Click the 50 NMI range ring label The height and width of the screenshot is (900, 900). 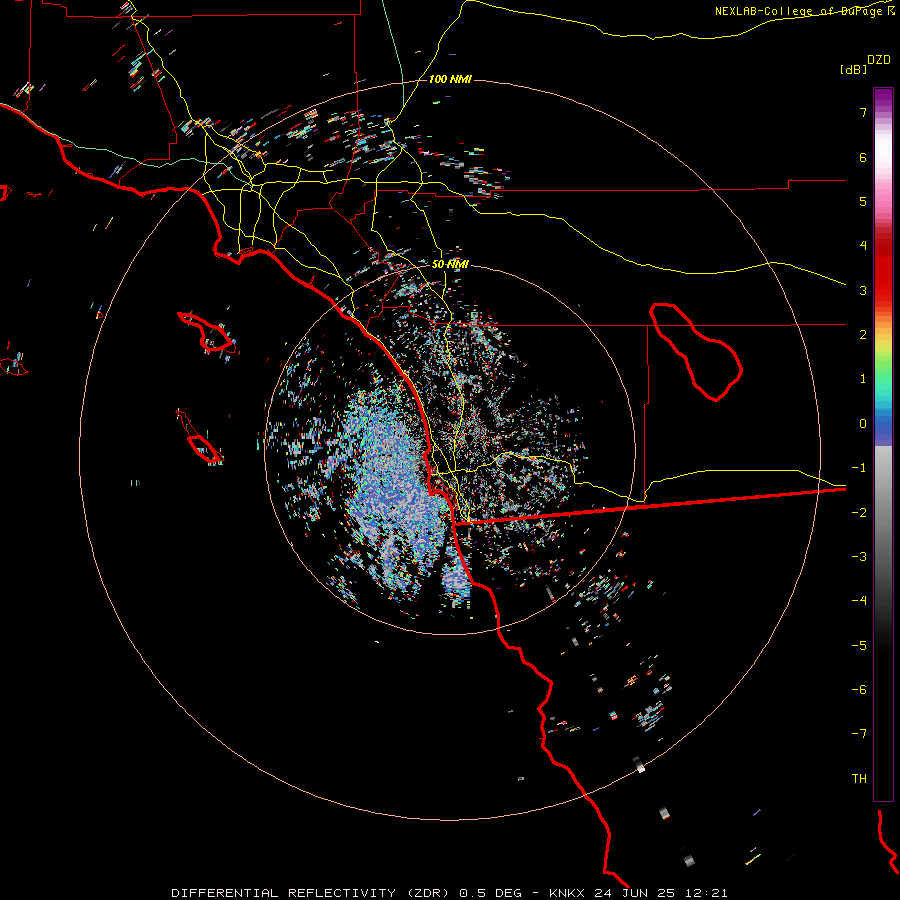tap(450, 264)
